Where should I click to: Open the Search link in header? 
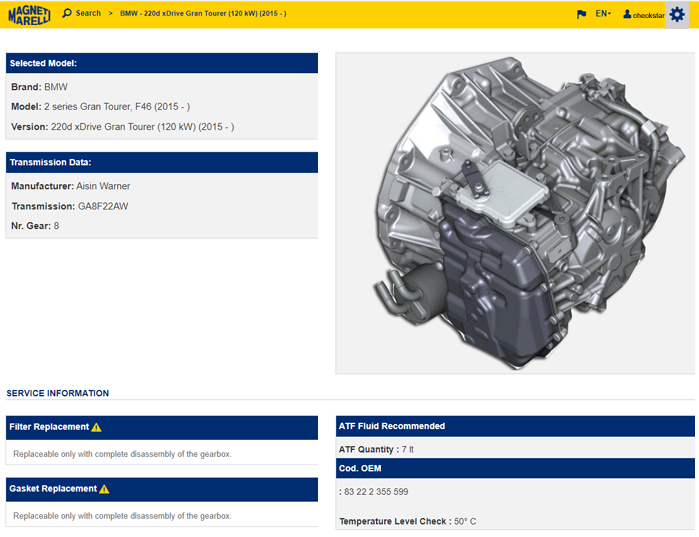coord(88,13)
